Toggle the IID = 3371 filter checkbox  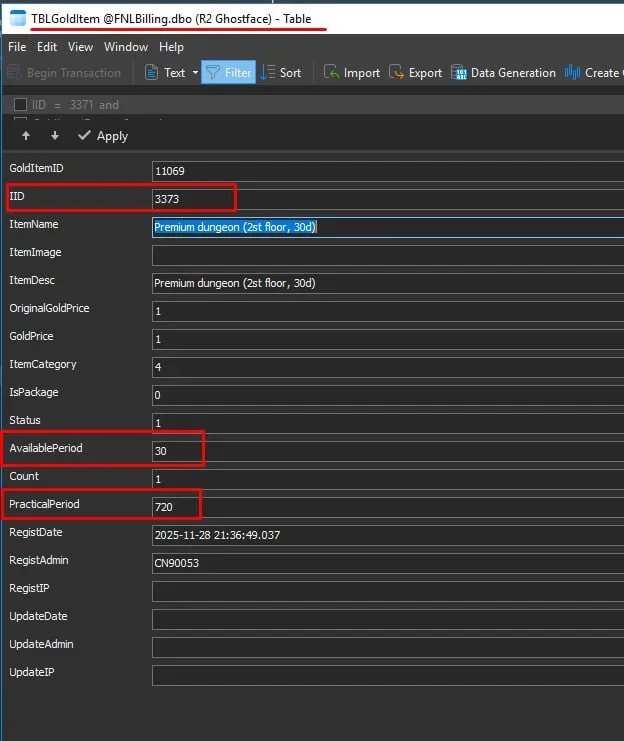click(21, 104)
